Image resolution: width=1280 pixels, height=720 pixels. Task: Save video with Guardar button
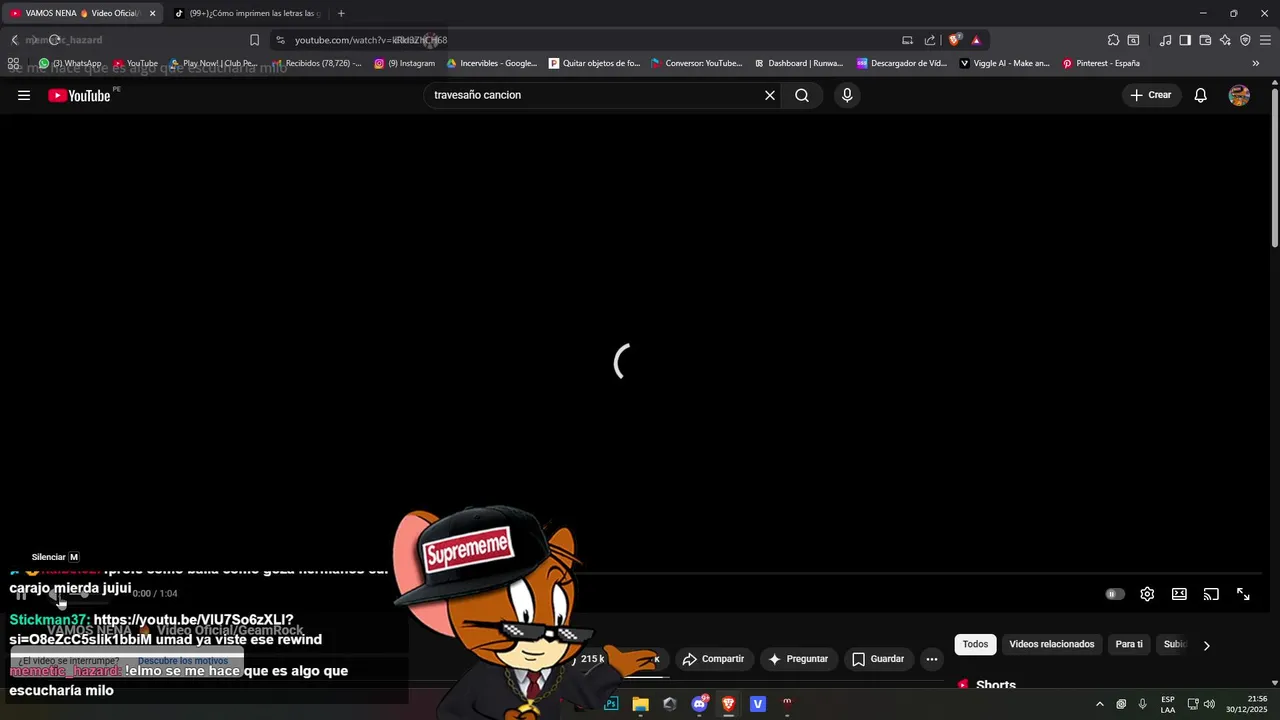(x=878, y=659)
